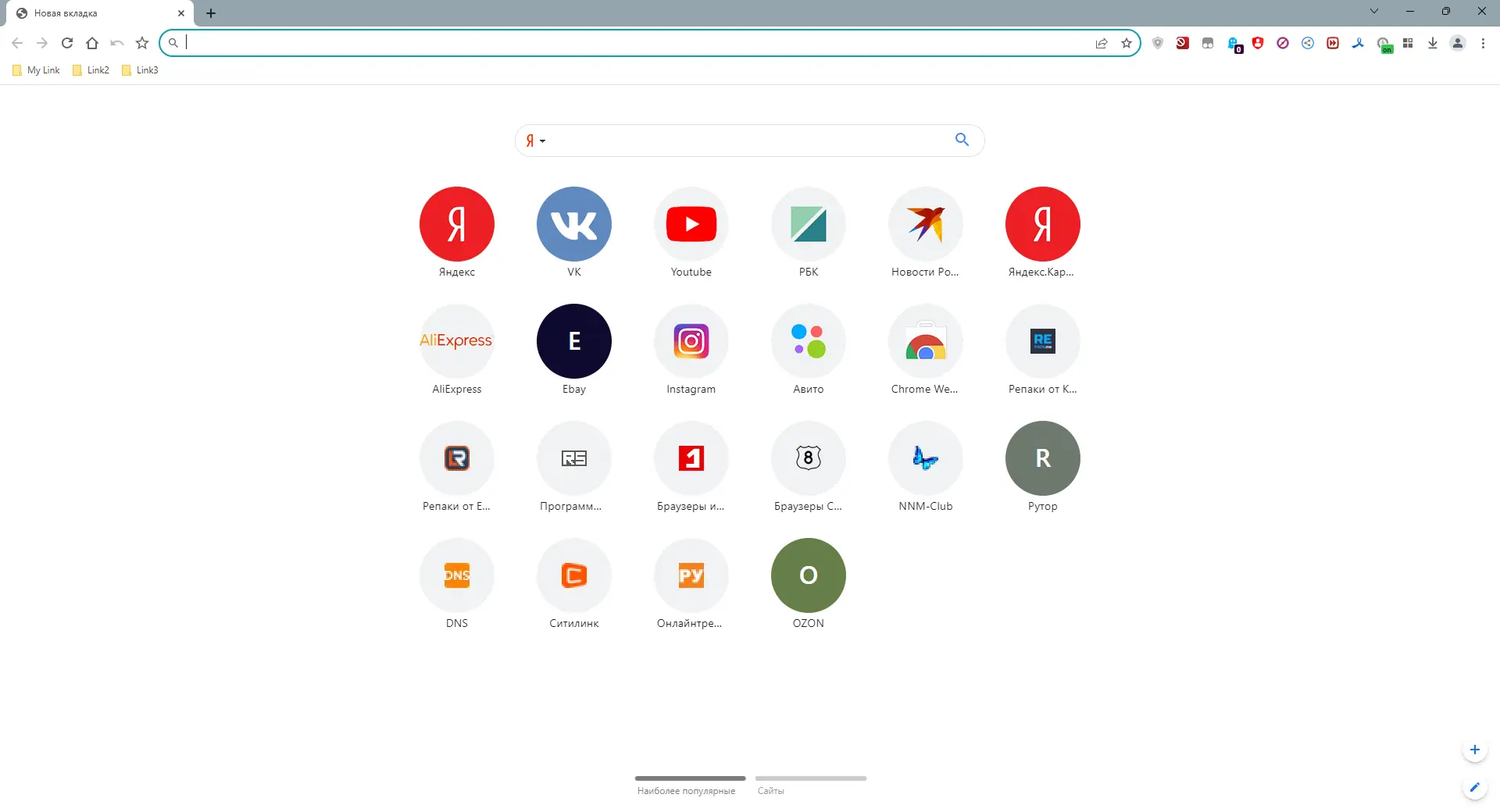Open the Downloads icon in the toolbar
The width and height of the screenshot is (1500, 812).
click(x=1433, y=43)
